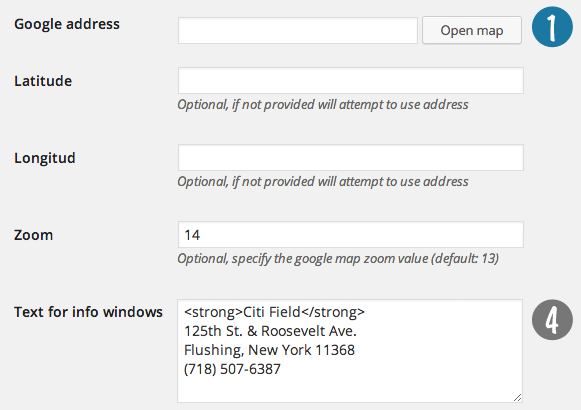Click the Google address label

pyautogui.click(x=67, y=24)
